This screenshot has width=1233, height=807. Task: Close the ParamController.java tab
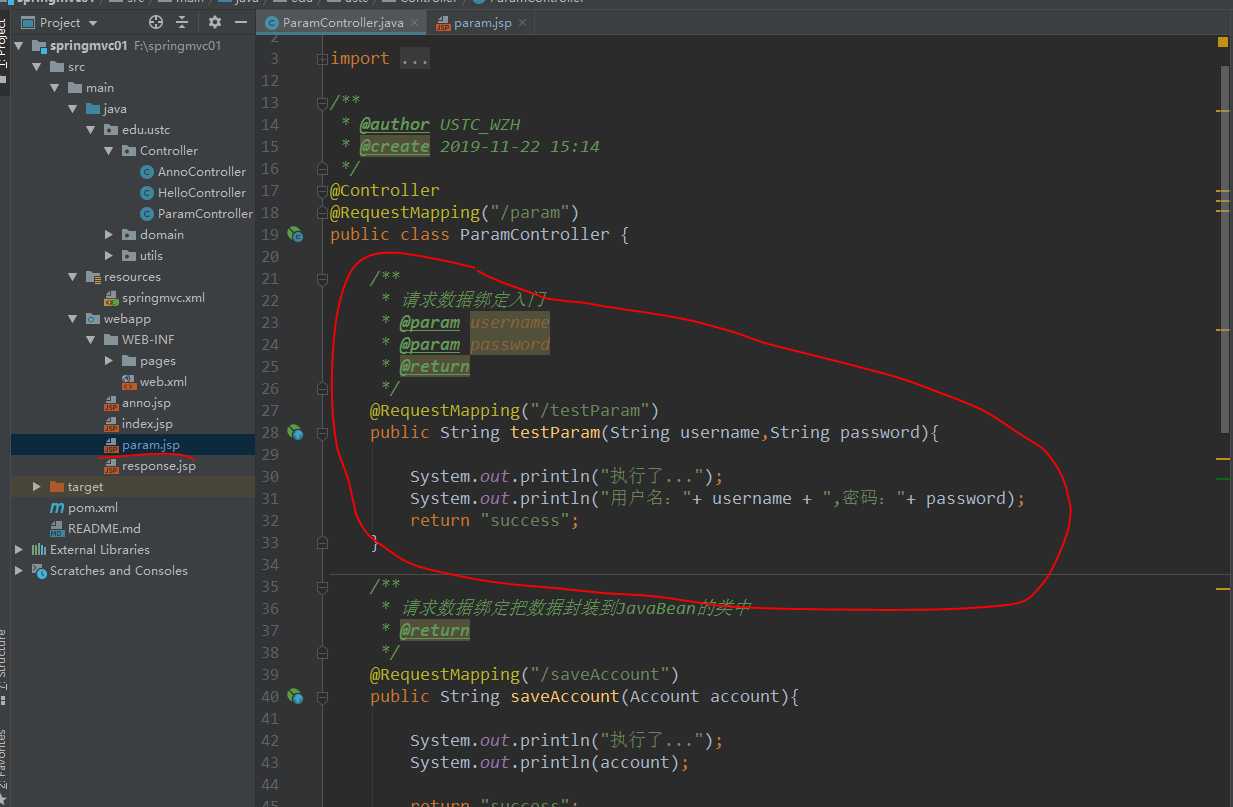click(414, 22)
